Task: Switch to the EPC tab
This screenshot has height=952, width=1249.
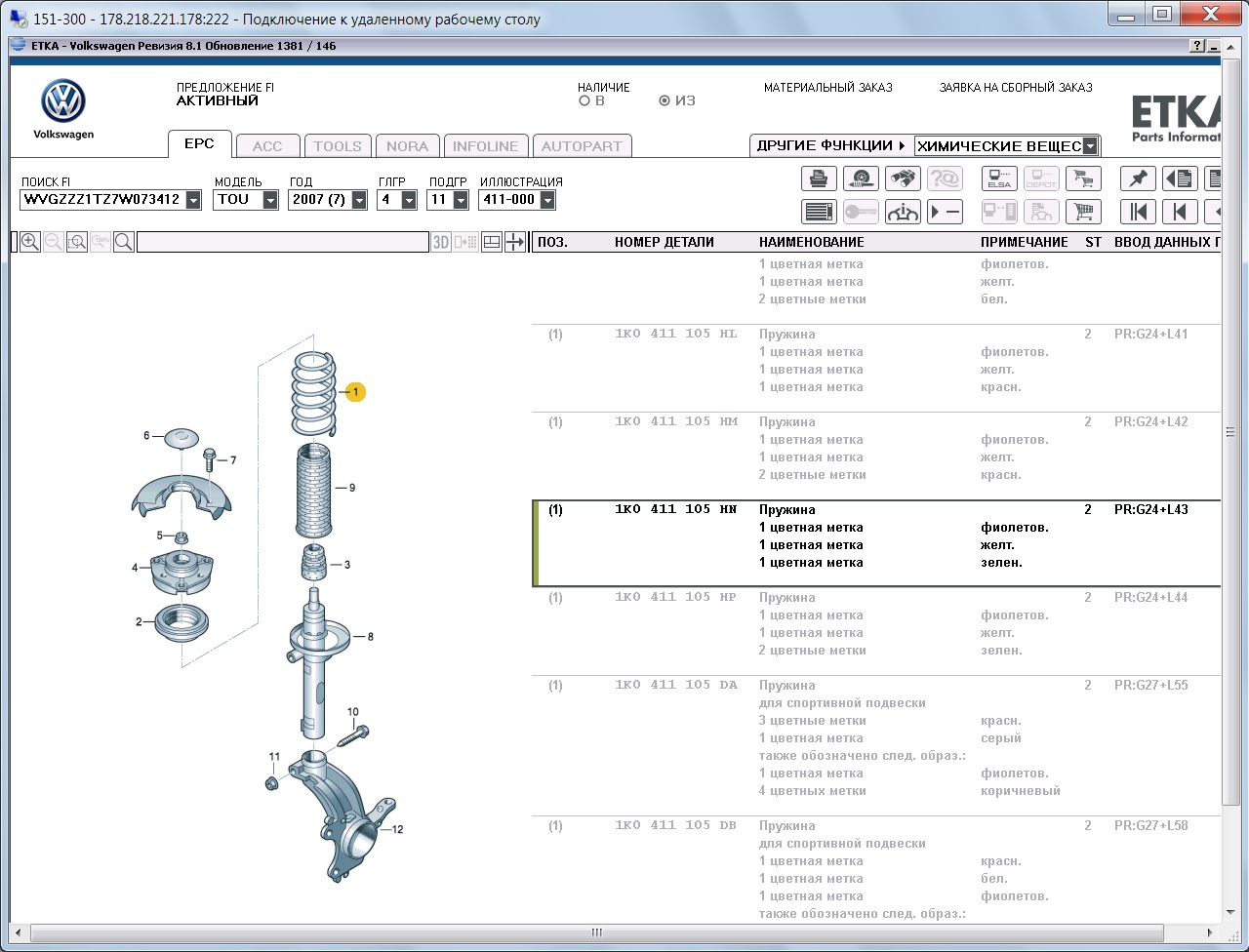Action: pyautogui.click(x=199, y=143)
